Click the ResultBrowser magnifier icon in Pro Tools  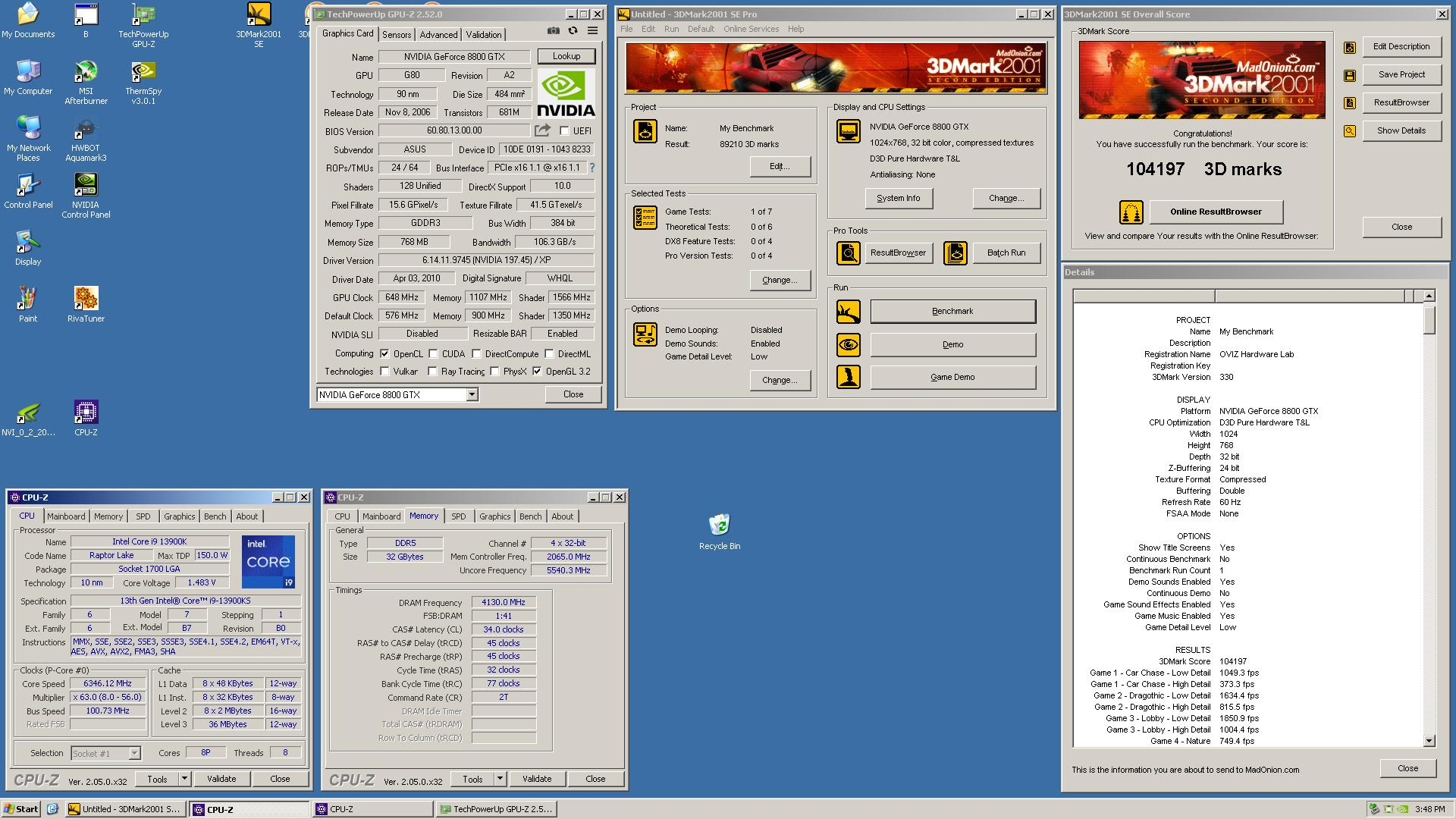(848, 253)
